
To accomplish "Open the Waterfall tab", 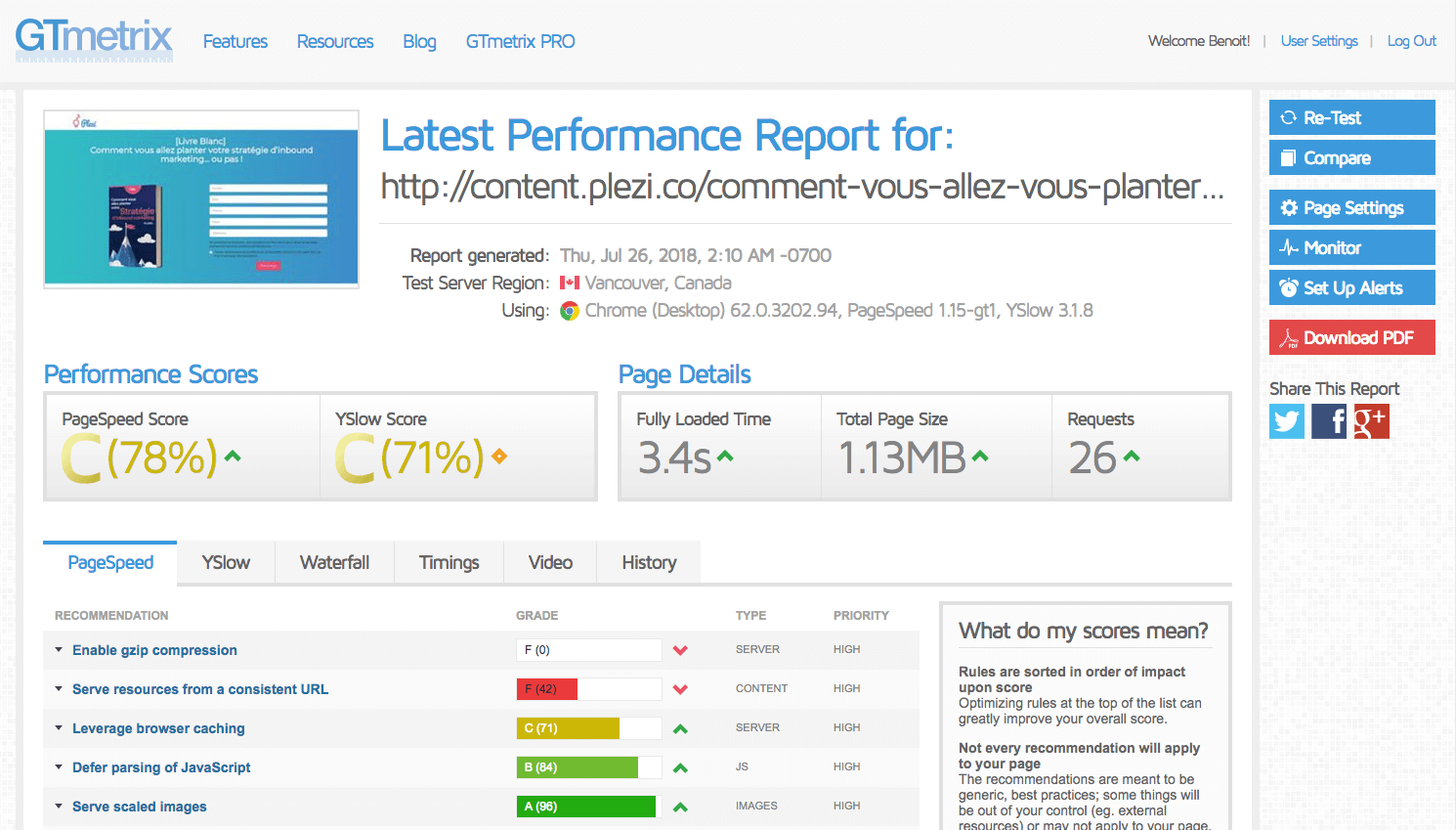I will 334,563.
